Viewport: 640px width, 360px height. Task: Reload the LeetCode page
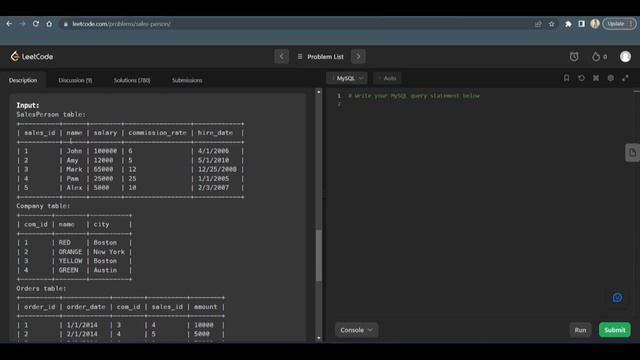tap(36, 24)
